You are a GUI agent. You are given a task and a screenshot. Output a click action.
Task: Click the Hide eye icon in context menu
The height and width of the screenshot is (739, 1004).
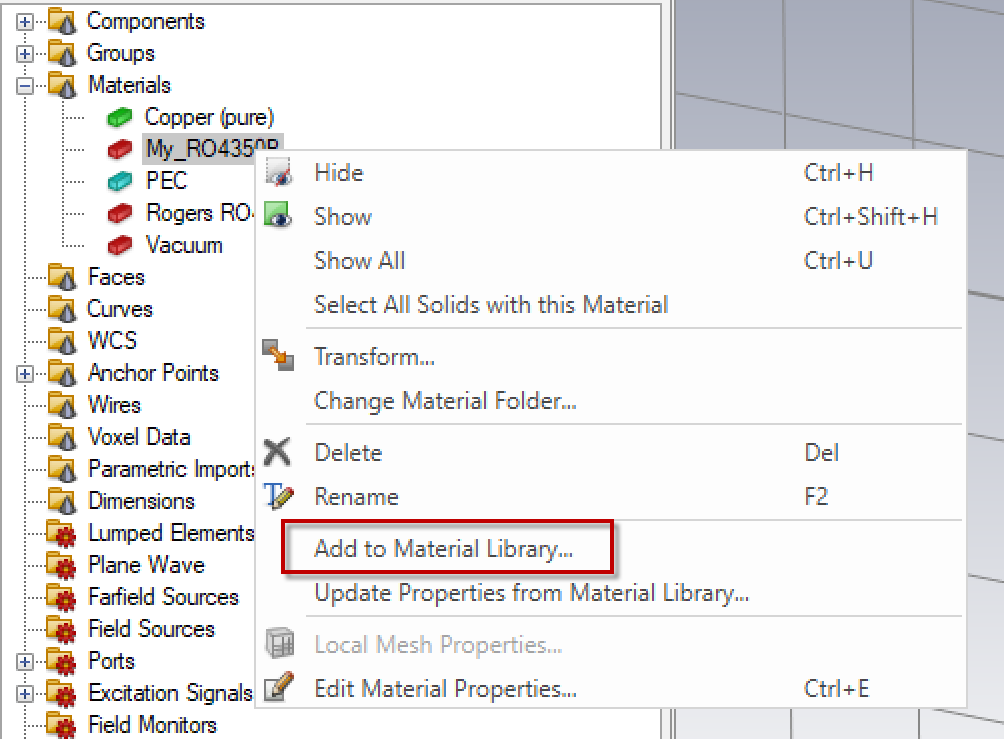(x=277, y=173)
